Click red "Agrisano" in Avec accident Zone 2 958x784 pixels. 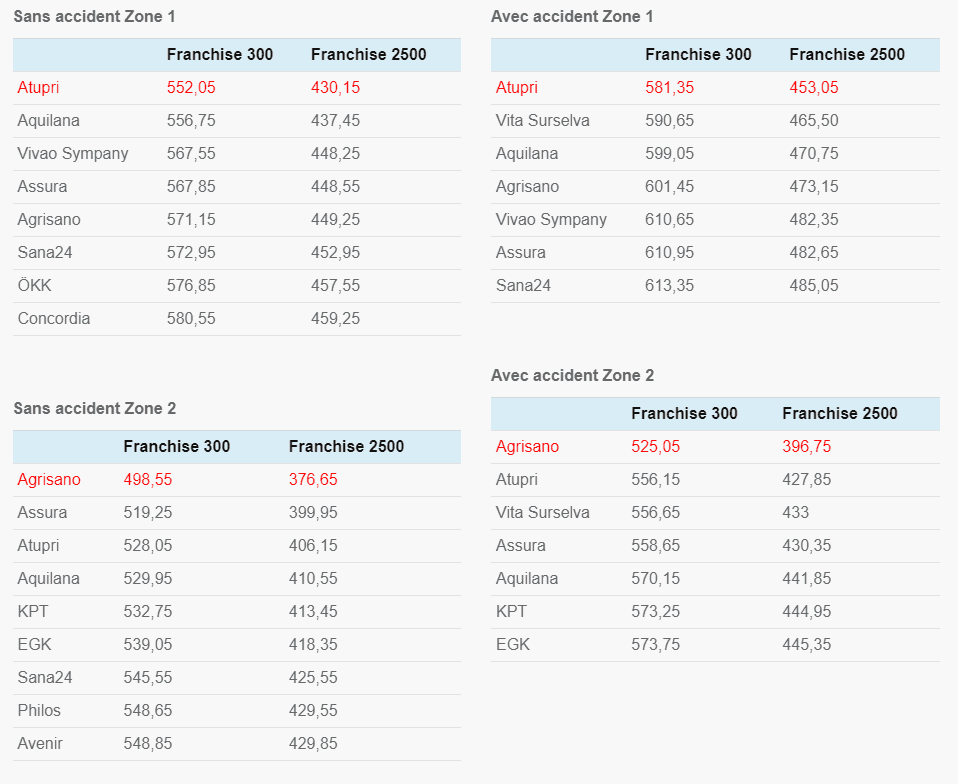[527, 447]
